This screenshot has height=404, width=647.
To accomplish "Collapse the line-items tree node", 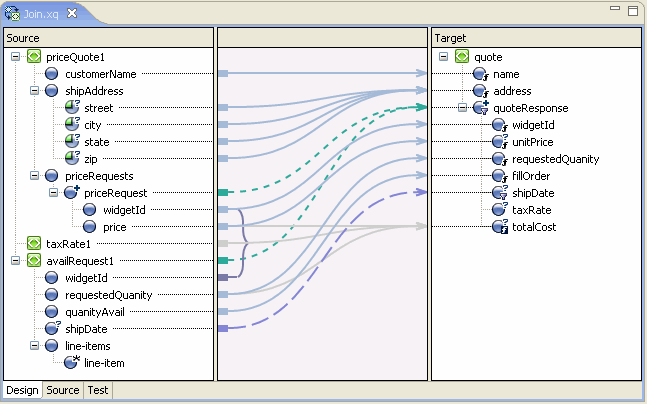I will point(34,345).
